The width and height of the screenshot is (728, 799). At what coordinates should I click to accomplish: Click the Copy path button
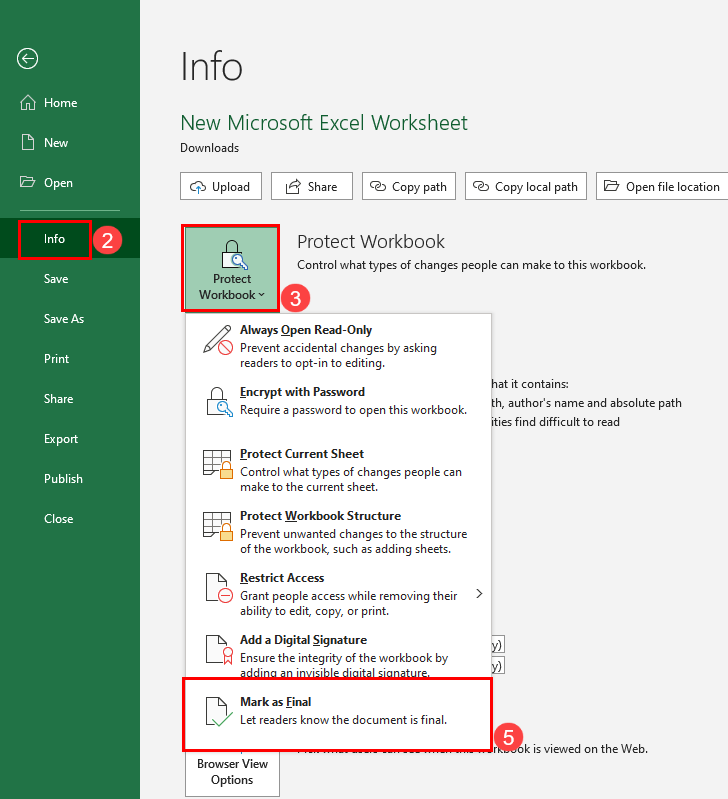409,187
